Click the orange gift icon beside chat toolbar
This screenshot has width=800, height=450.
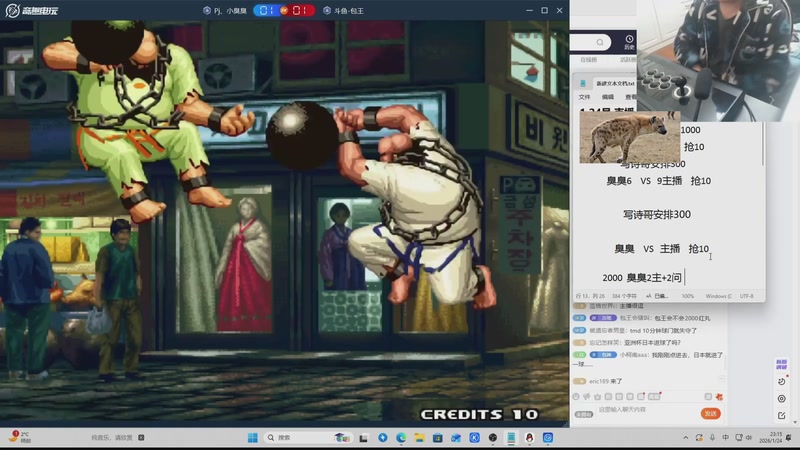(x=719, y=396)
